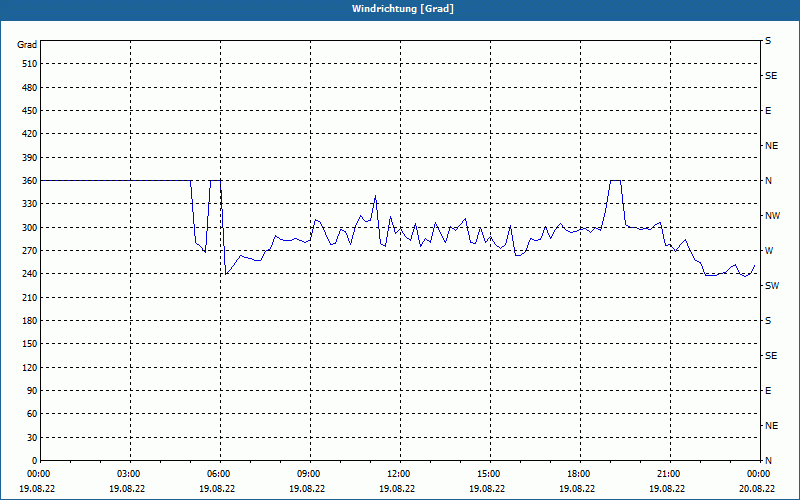Image resolution: width=800 pixels, height=500 pixels.
Task: Click the 30 axis value
Action: point(32,438)
